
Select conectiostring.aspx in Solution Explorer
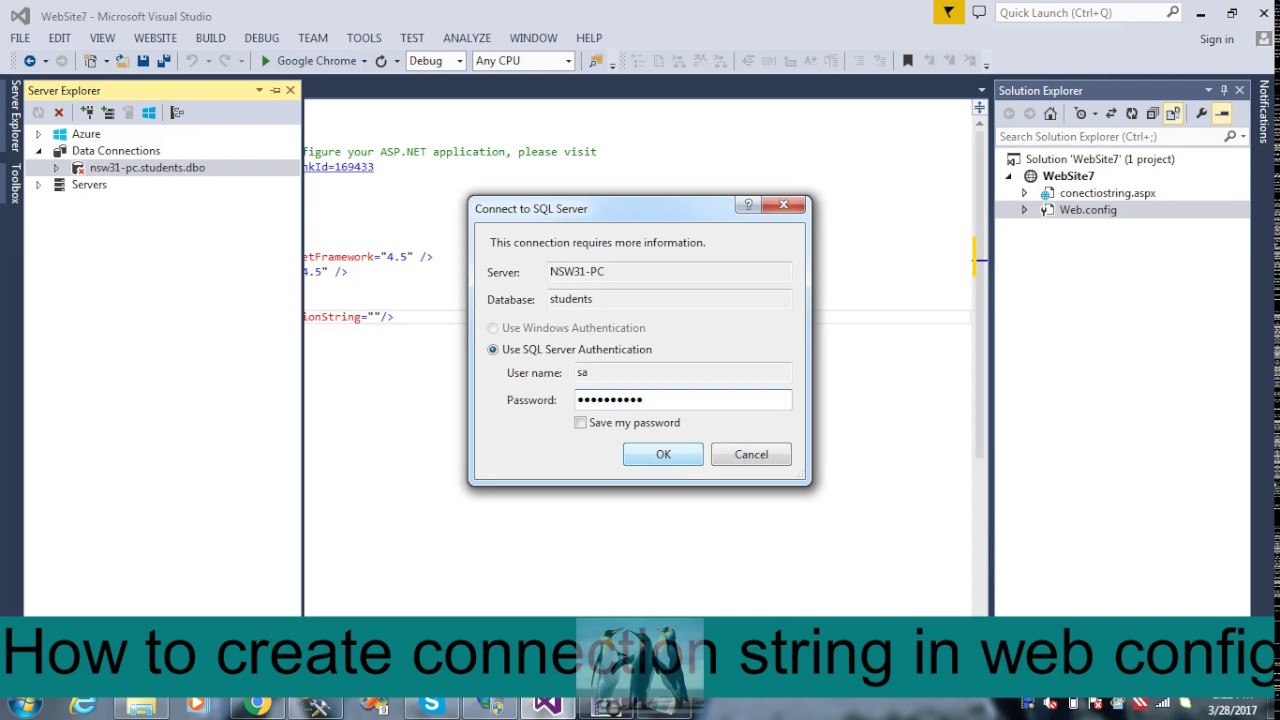coord(1107,193)
